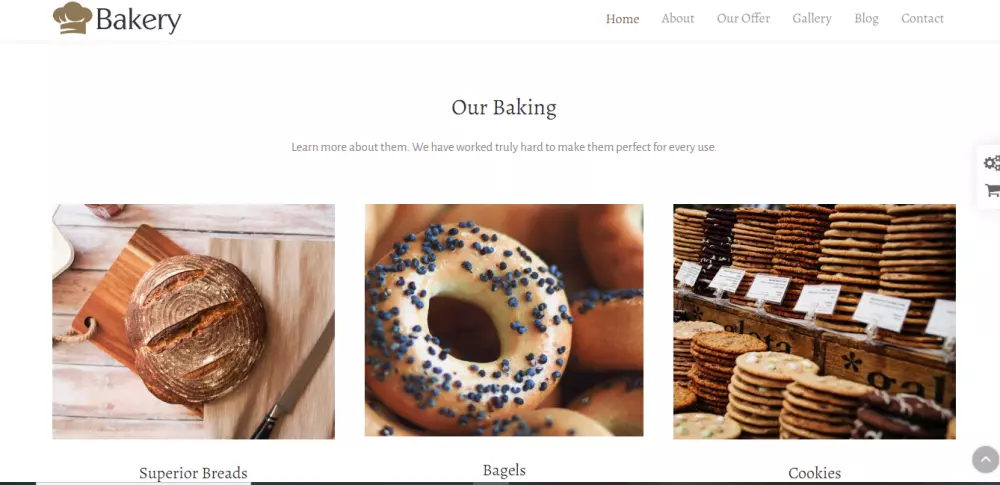Click the Bakery site title text

tap(138, 20)
